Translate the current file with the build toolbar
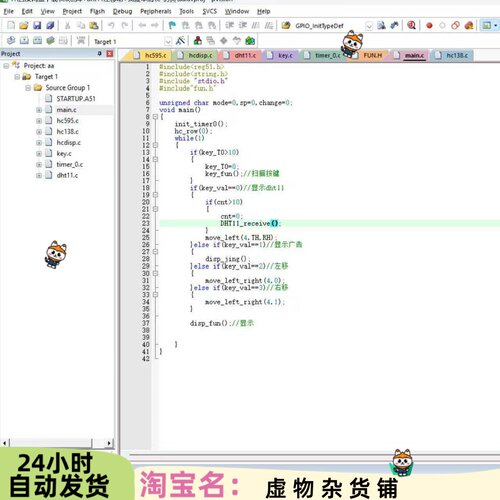The image size is (500, 500). 11,41
